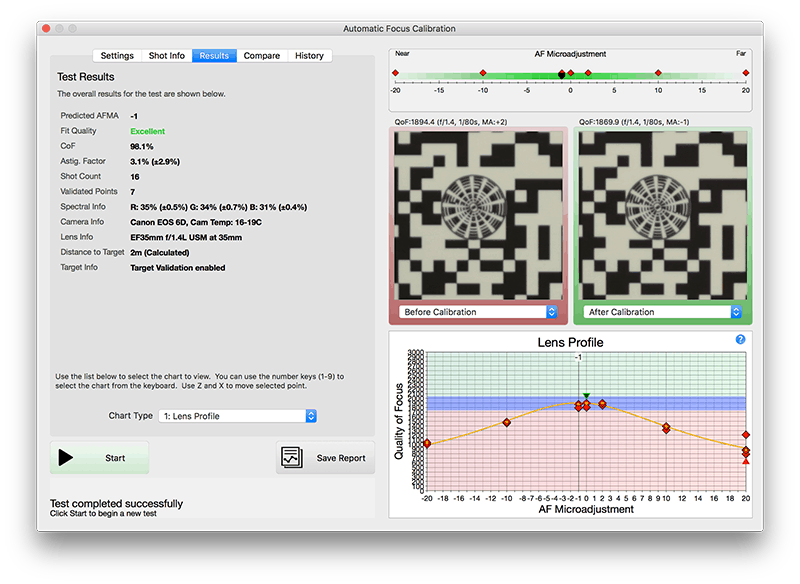Image resolution: width=800 pixels, height=584 pixels.
Task: Click the after-calibration target image thumbnail
Action: [x=663, y=215]
